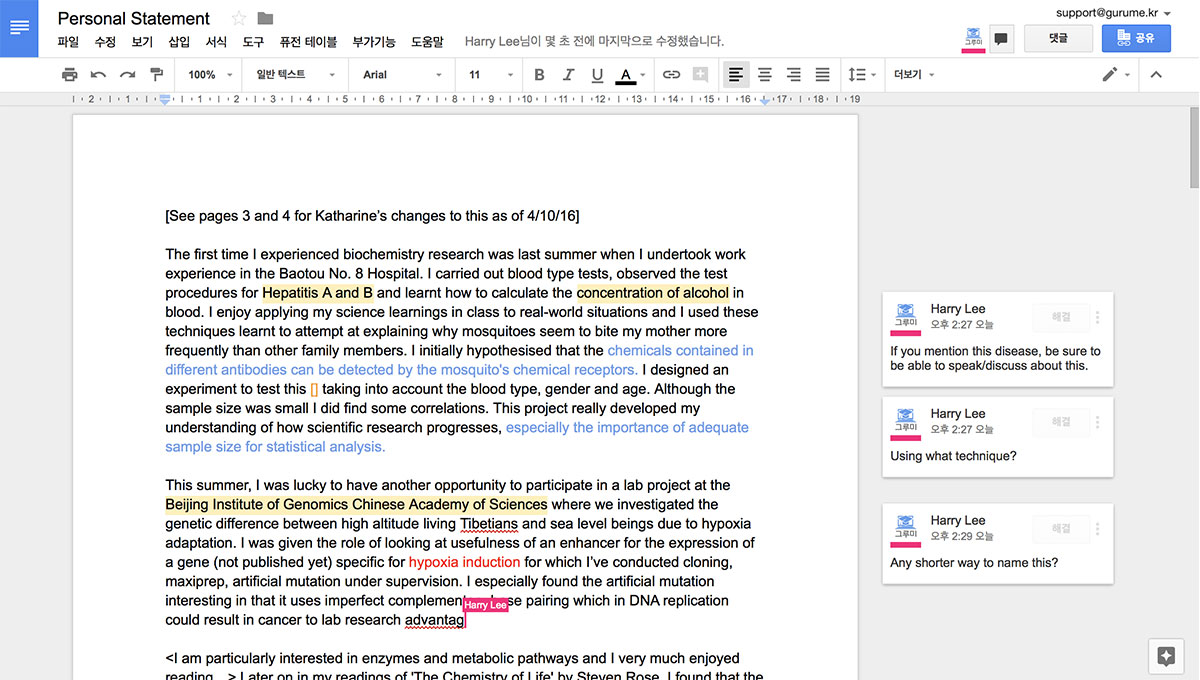Undo the last edit
The width and height of the screenshot is (1200, 680).
coord(98,75)
